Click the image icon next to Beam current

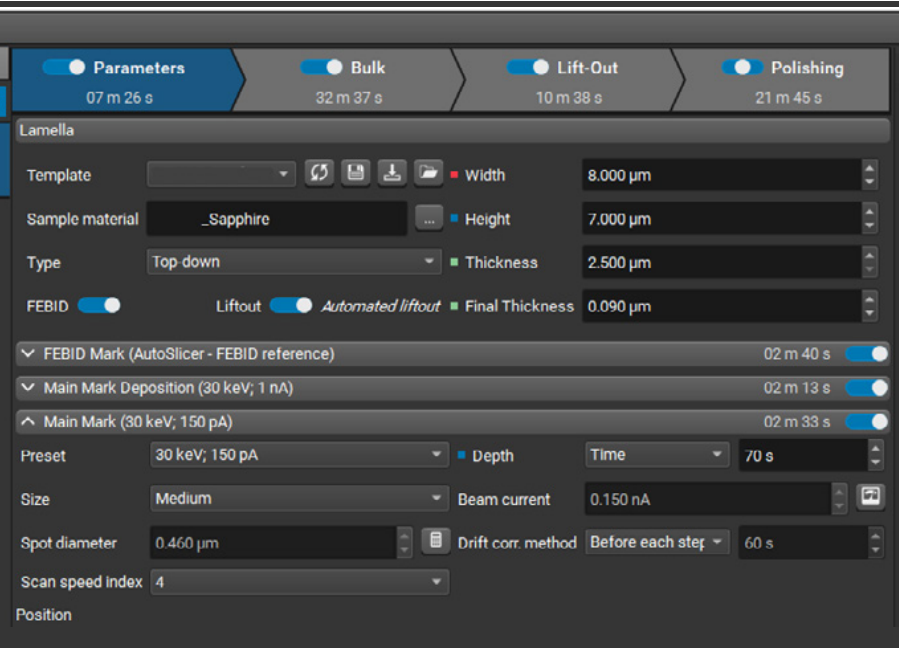point(871,497)
